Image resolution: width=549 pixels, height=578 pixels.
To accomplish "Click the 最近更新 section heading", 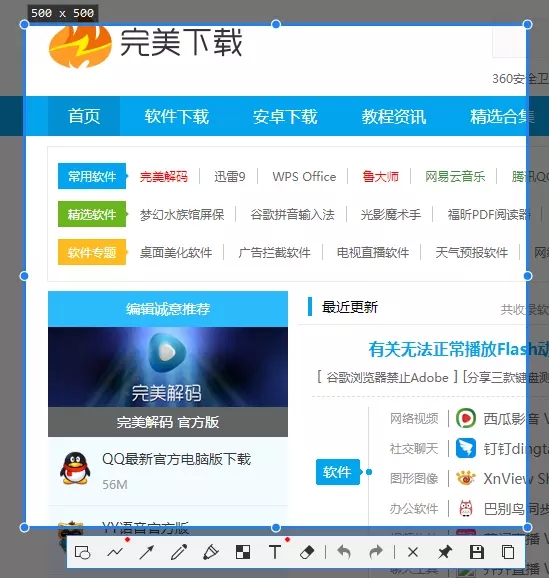I will 350,307.
